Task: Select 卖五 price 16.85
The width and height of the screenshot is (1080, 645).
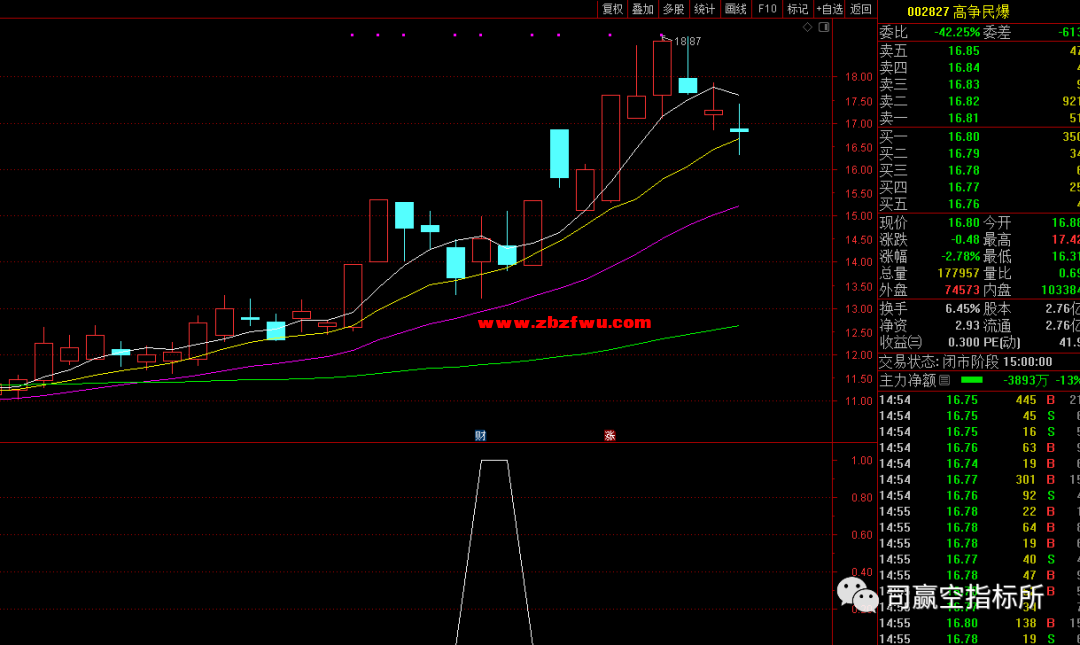Action: click(964, 50)
